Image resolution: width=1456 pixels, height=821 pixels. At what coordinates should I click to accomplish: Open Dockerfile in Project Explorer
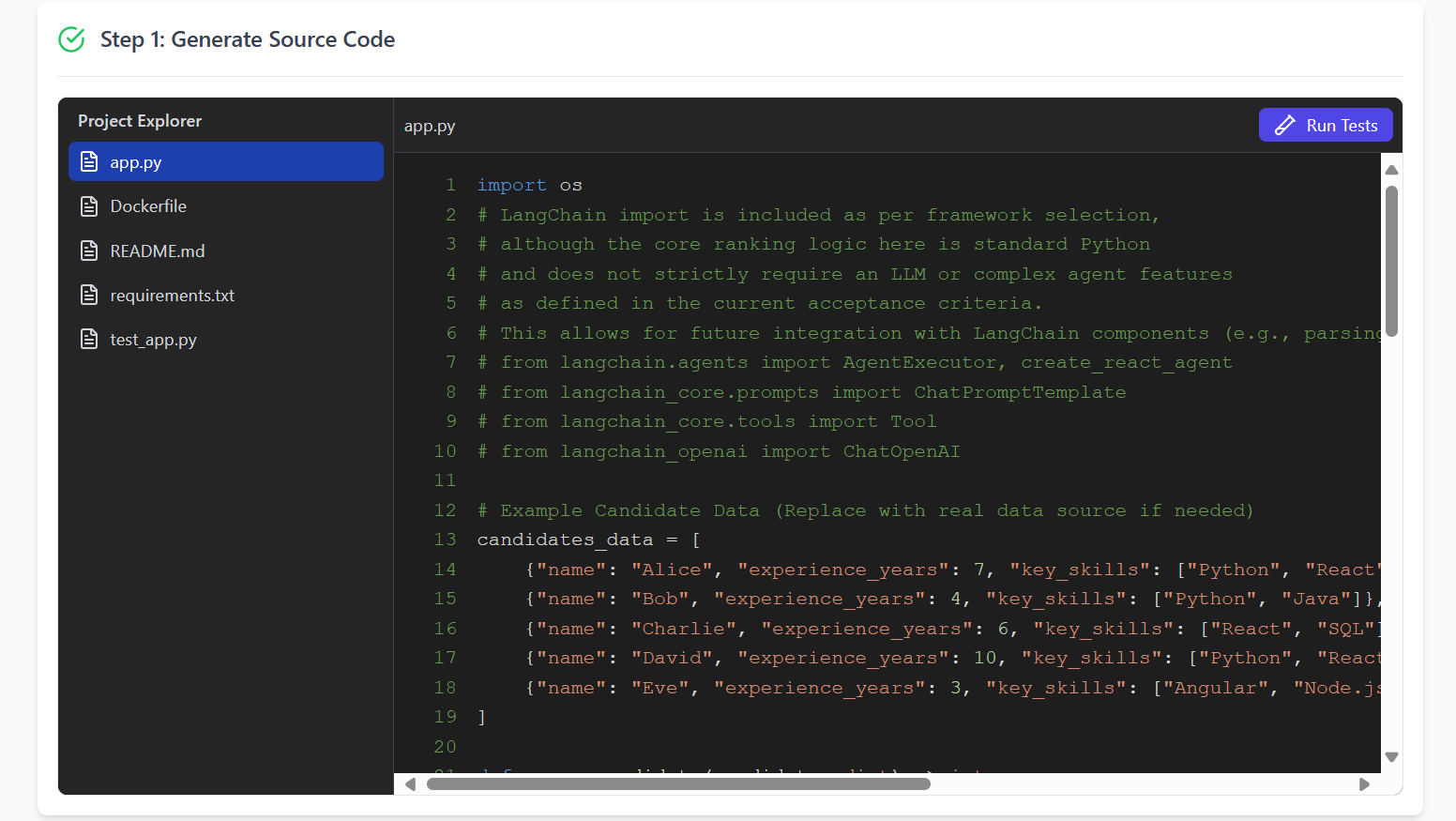[148, 206]
